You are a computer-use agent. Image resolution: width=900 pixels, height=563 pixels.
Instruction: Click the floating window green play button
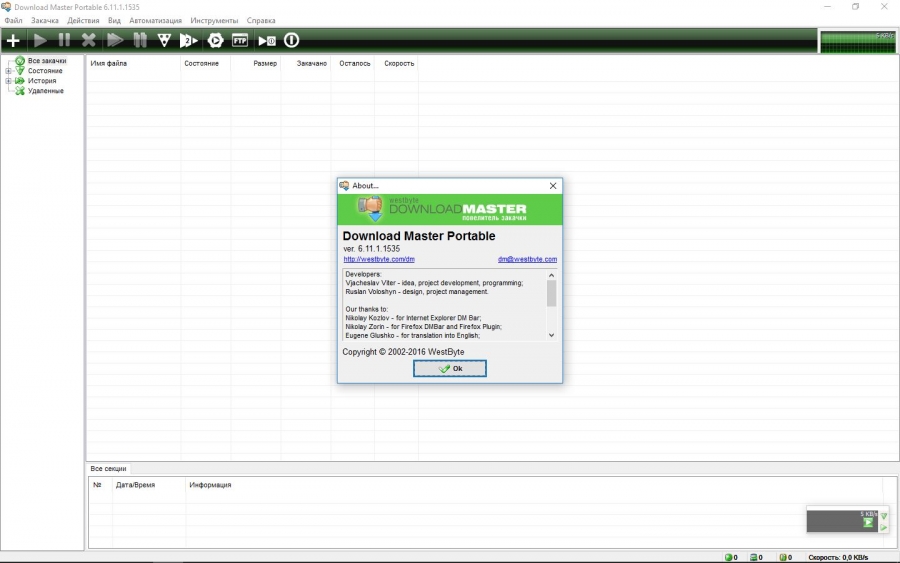point(868,523)
